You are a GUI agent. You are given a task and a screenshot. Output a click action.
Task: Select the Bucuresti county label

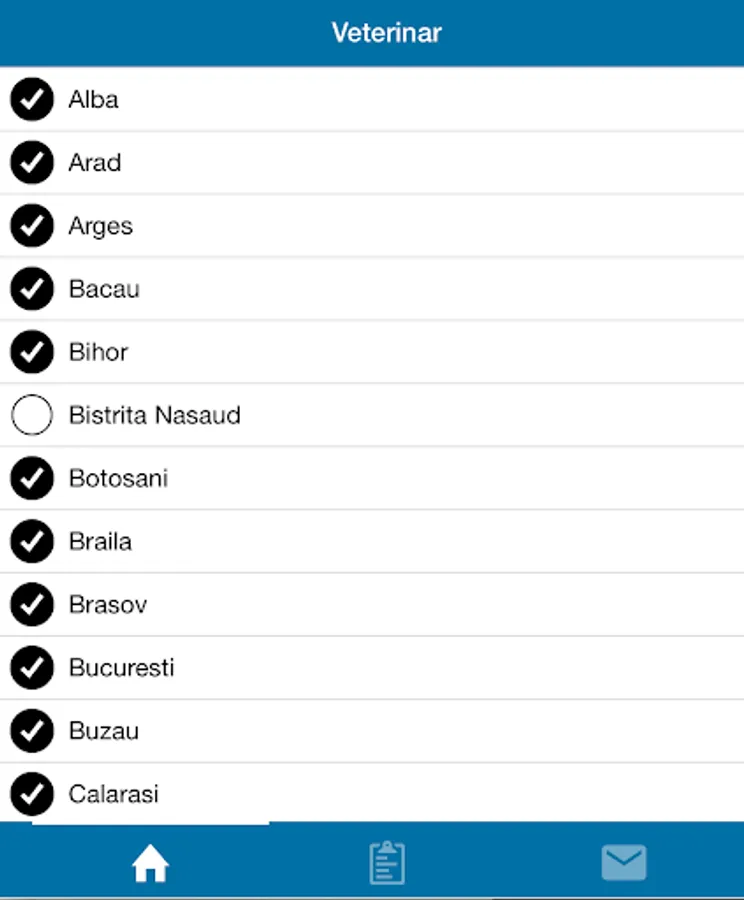[121, 668]
